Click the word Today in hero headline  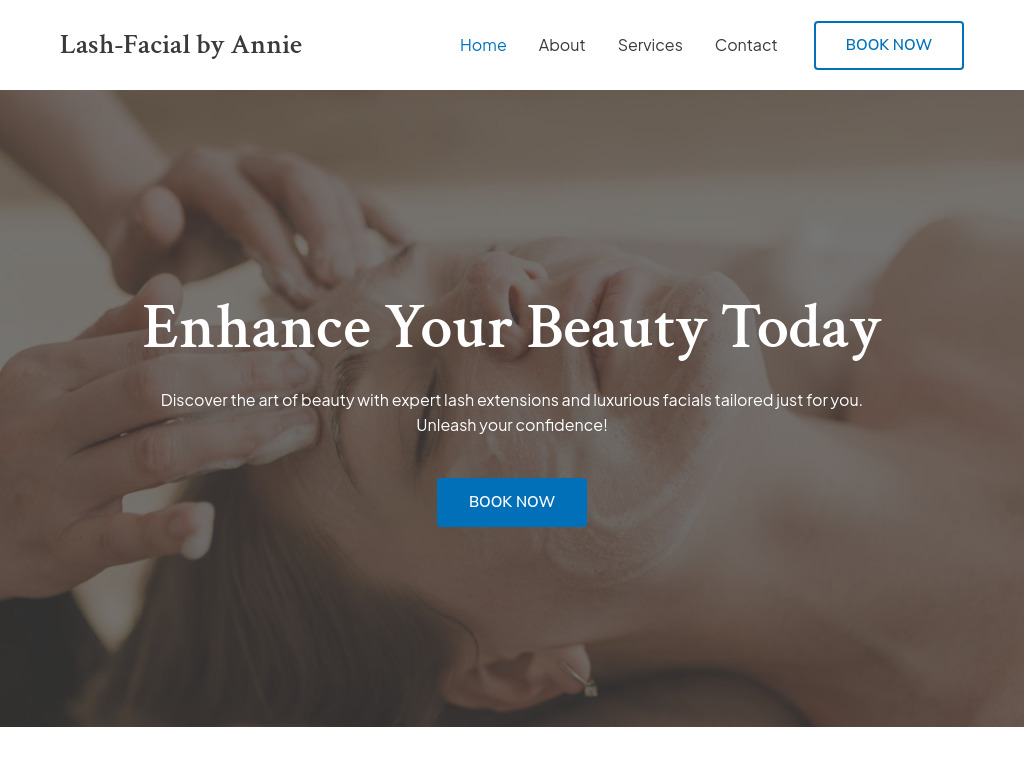[801, 328]
